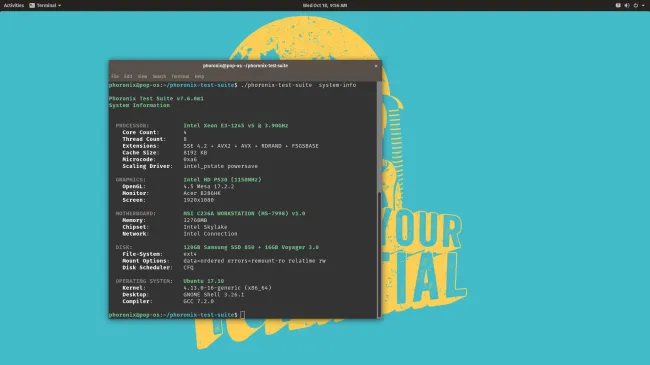650x365 pixels.
Task: Open the Help menu
Action: 199,76
